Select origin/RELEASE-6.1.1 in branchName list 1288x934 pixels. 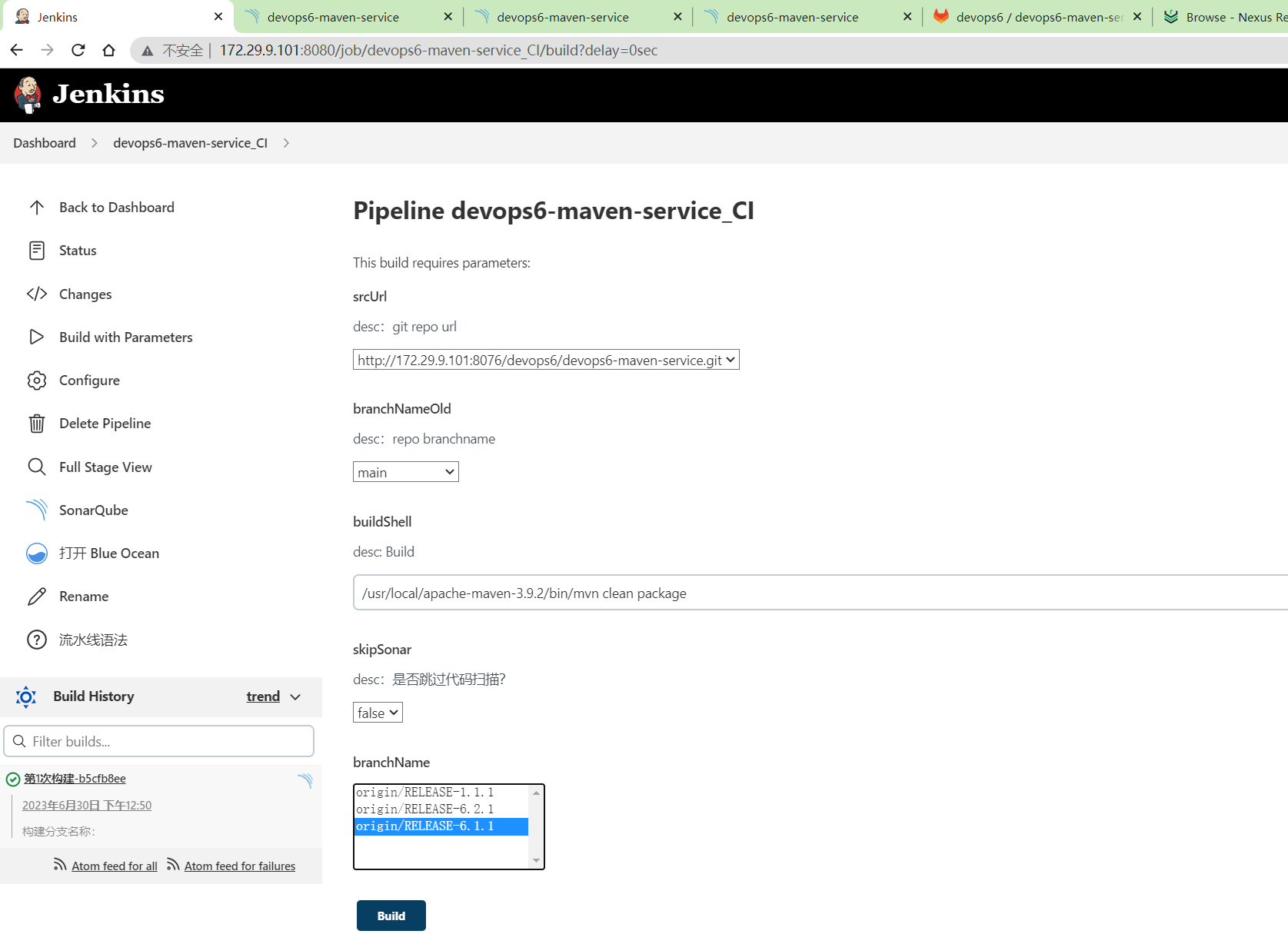[x=441, y=826]
